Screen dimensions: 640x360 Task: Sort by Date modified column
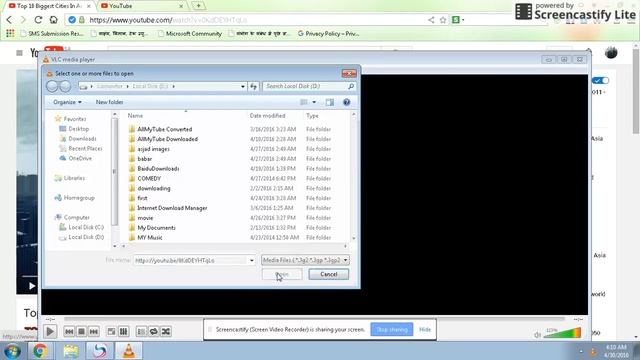pos(267,116)
